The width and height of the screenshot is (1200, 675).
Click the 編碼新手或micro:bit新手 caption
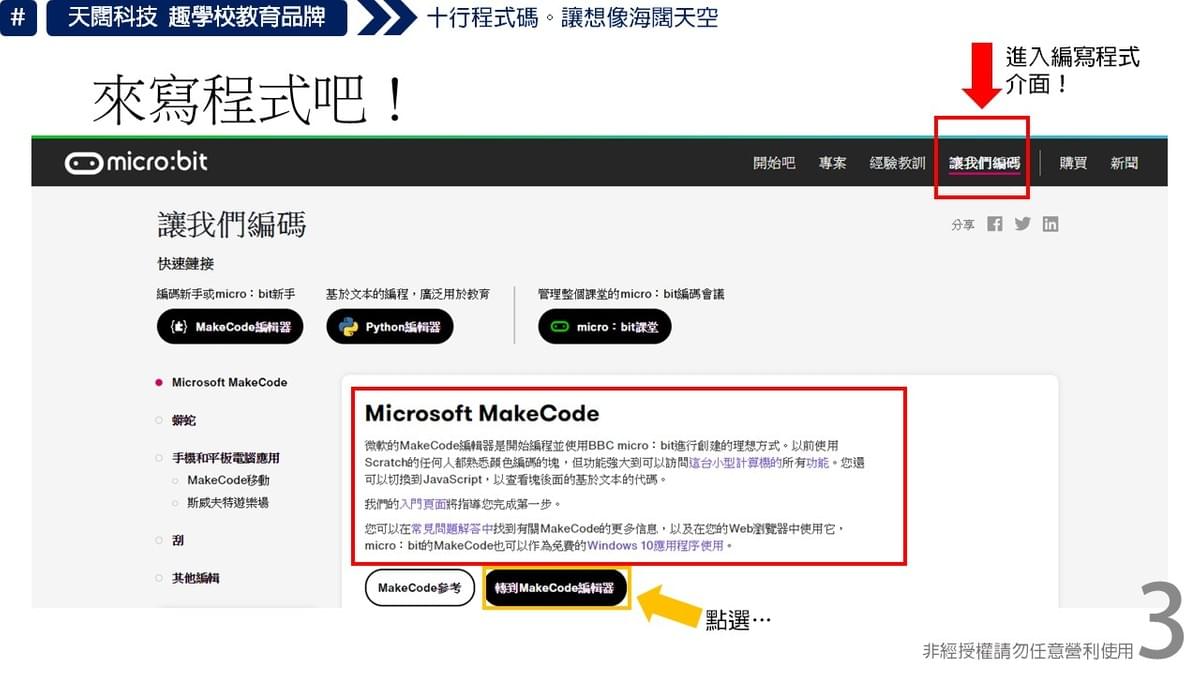click(226, 294)
